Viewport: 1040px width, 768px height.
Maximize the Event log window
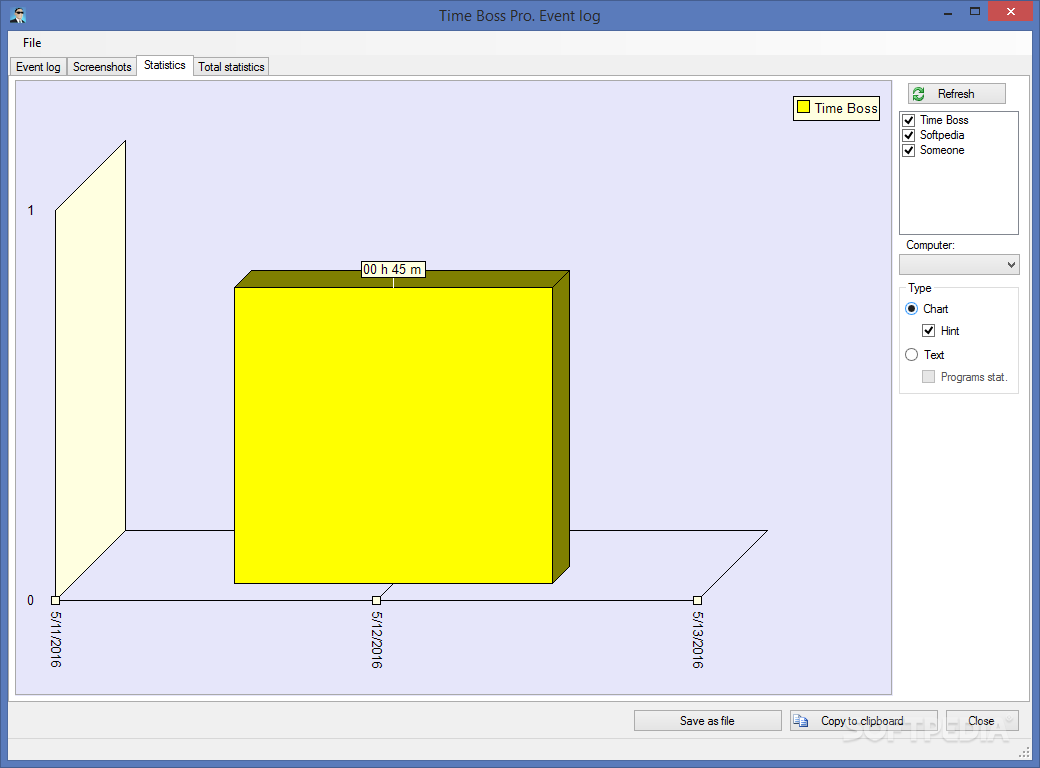975,12
